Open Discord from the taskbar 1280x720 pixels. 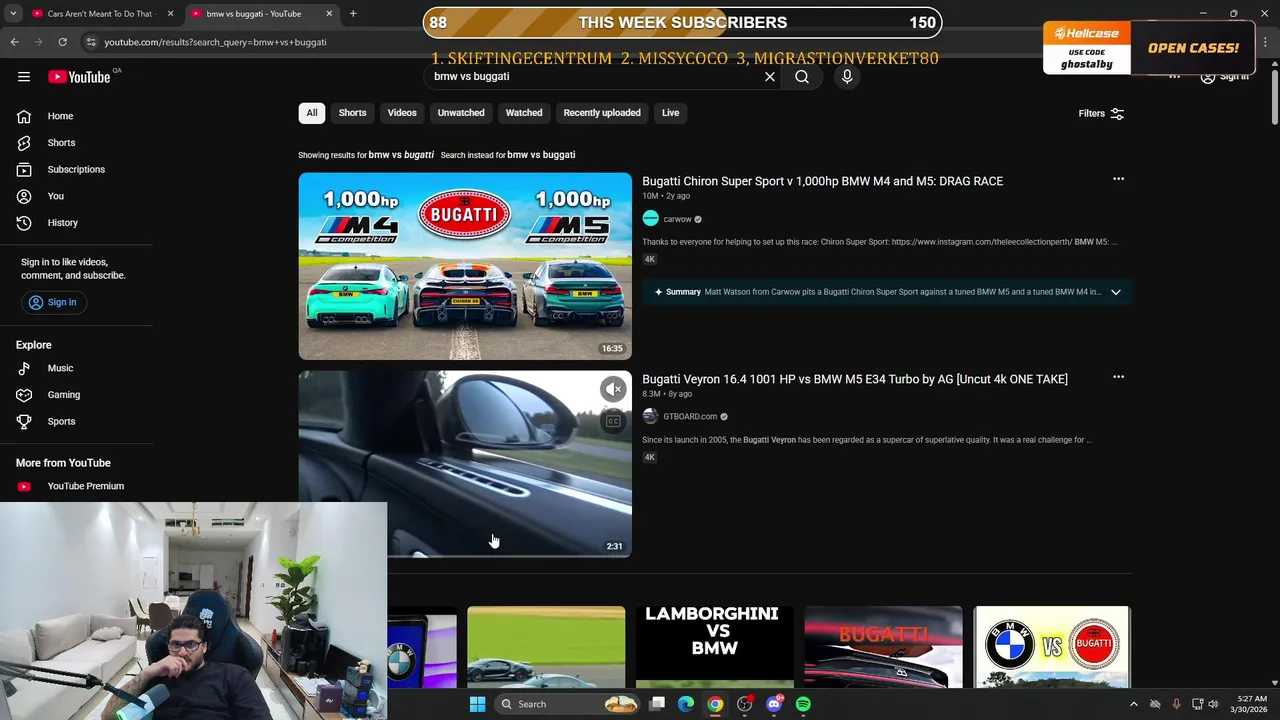tap(774, 704)
